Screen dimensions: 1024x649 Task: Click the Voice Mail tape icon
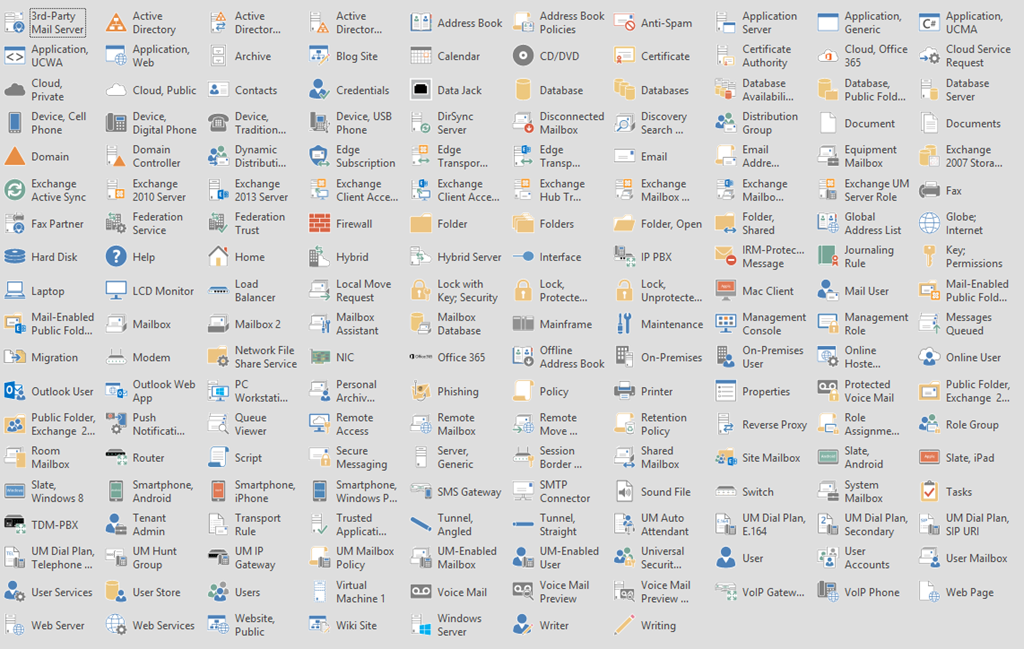421,592
